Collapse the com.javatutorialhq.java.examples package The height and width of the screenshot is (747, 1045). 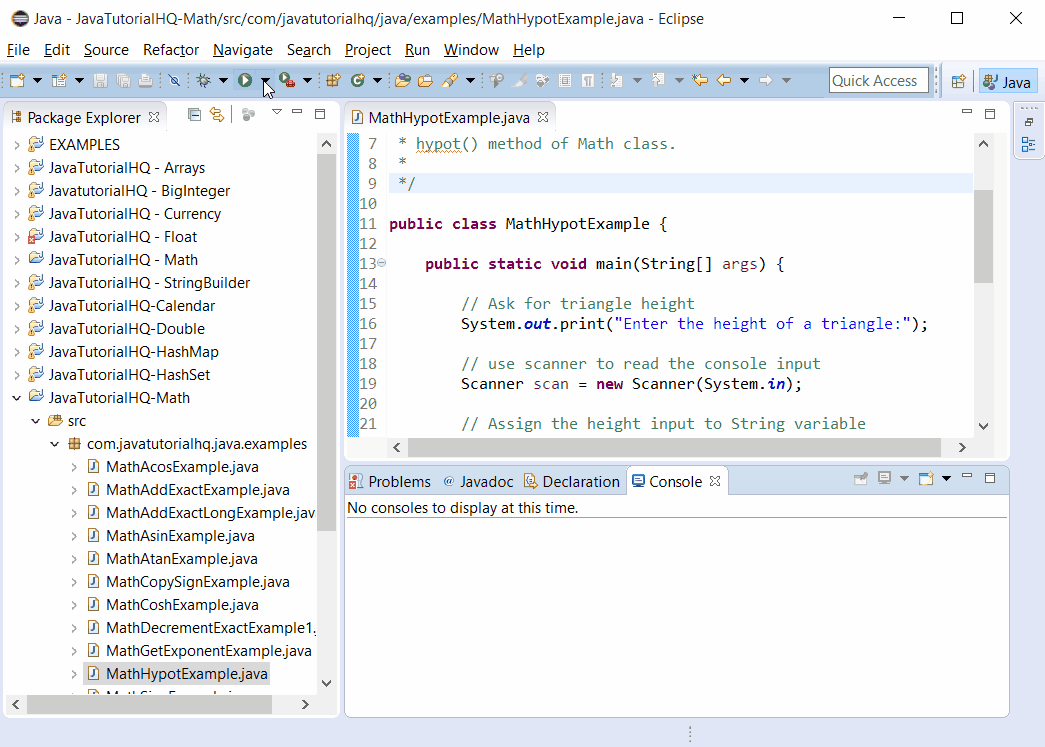55,444
